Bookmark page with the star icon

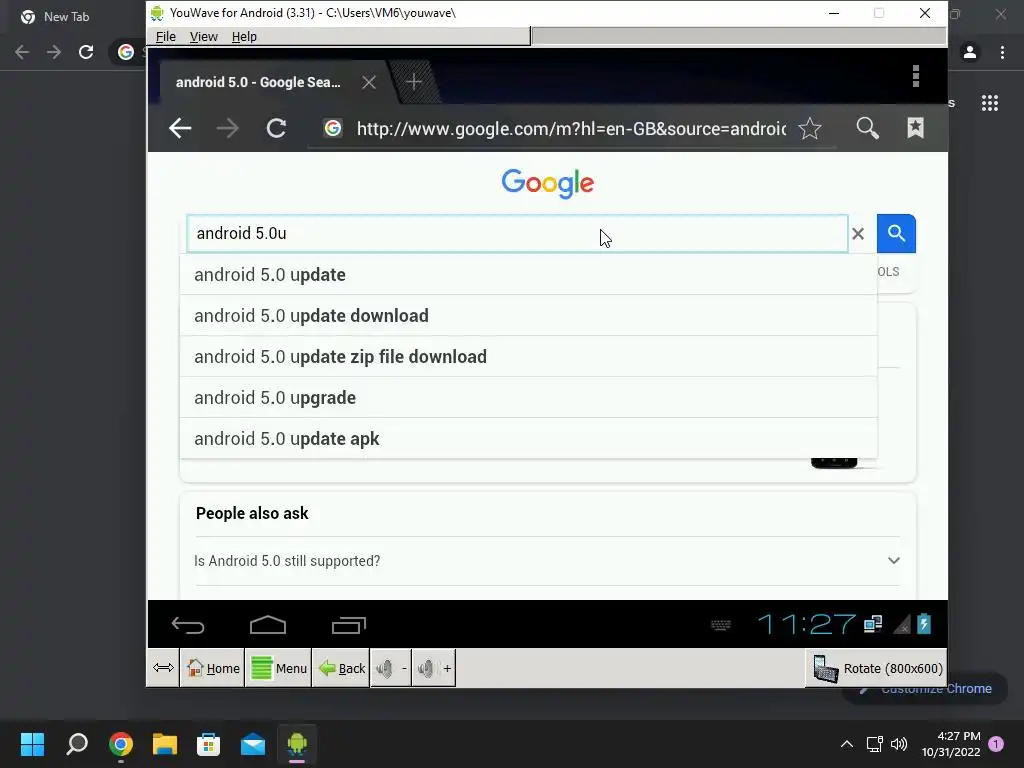point(810,128)
